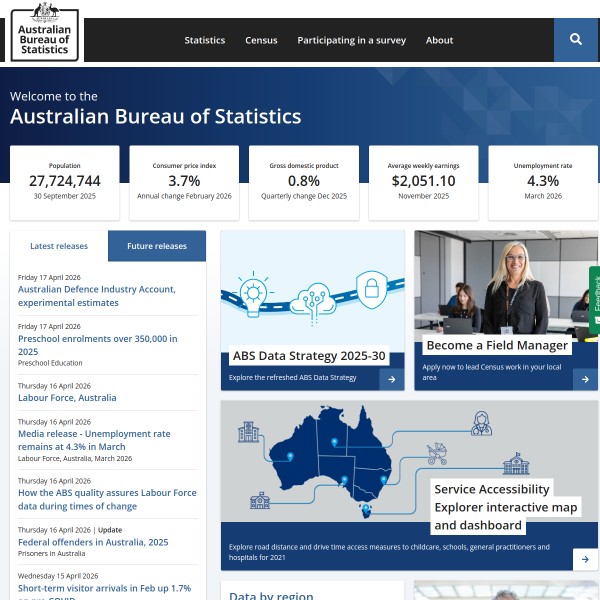Image resolution: width=600 pixels, height=600 pixels.
Task: Open the green Feedback side tab
Action: click(x=594, y=300)
